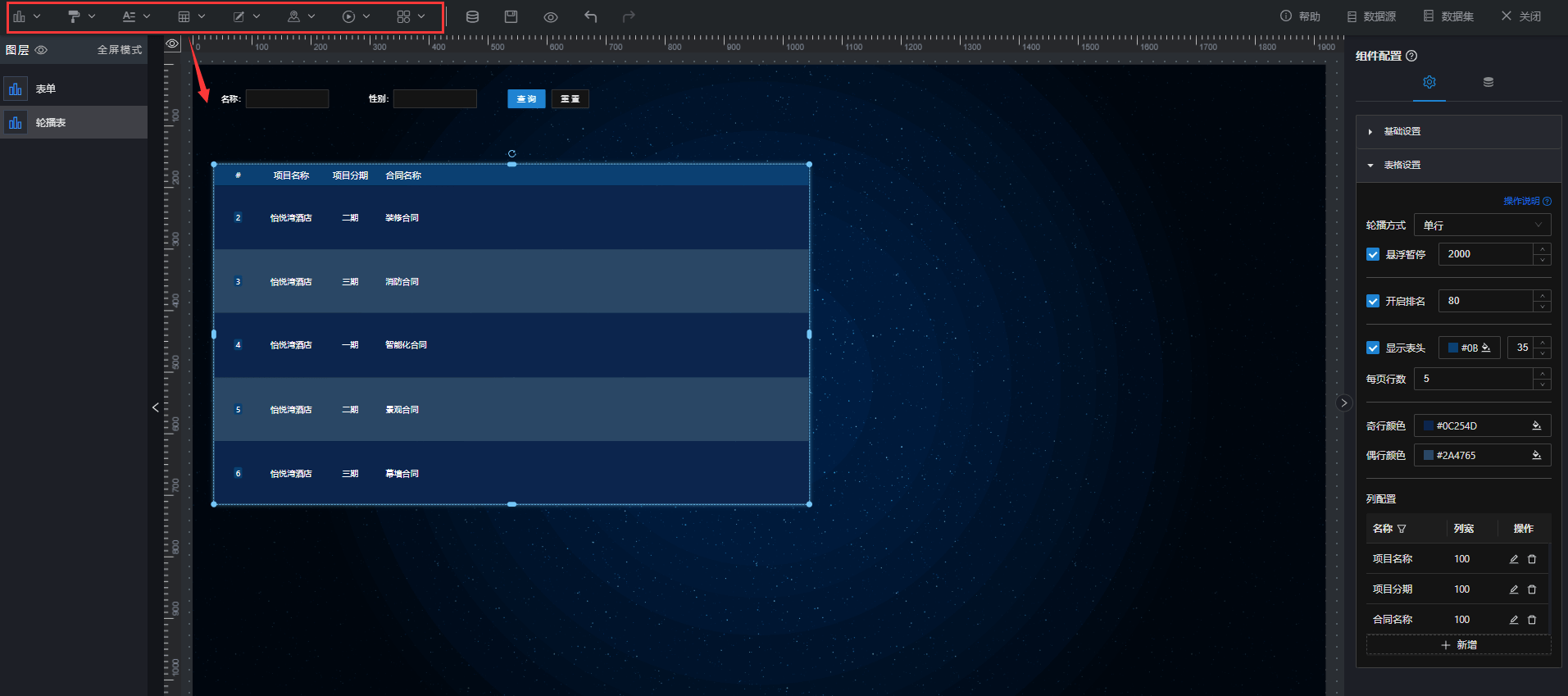Click the save icon in top toolbar

511,16
